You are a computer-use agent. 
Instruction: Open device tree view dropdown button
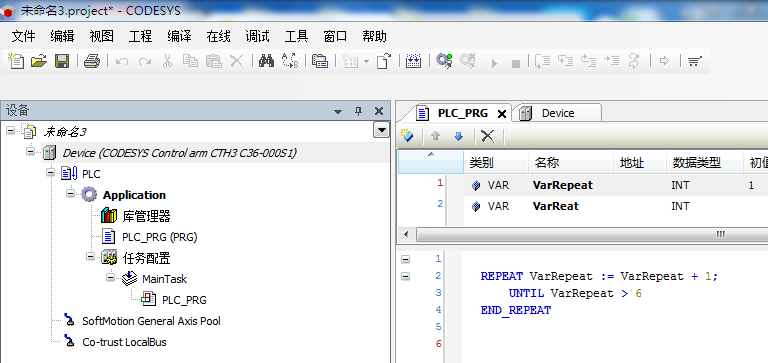pos(381,130)
